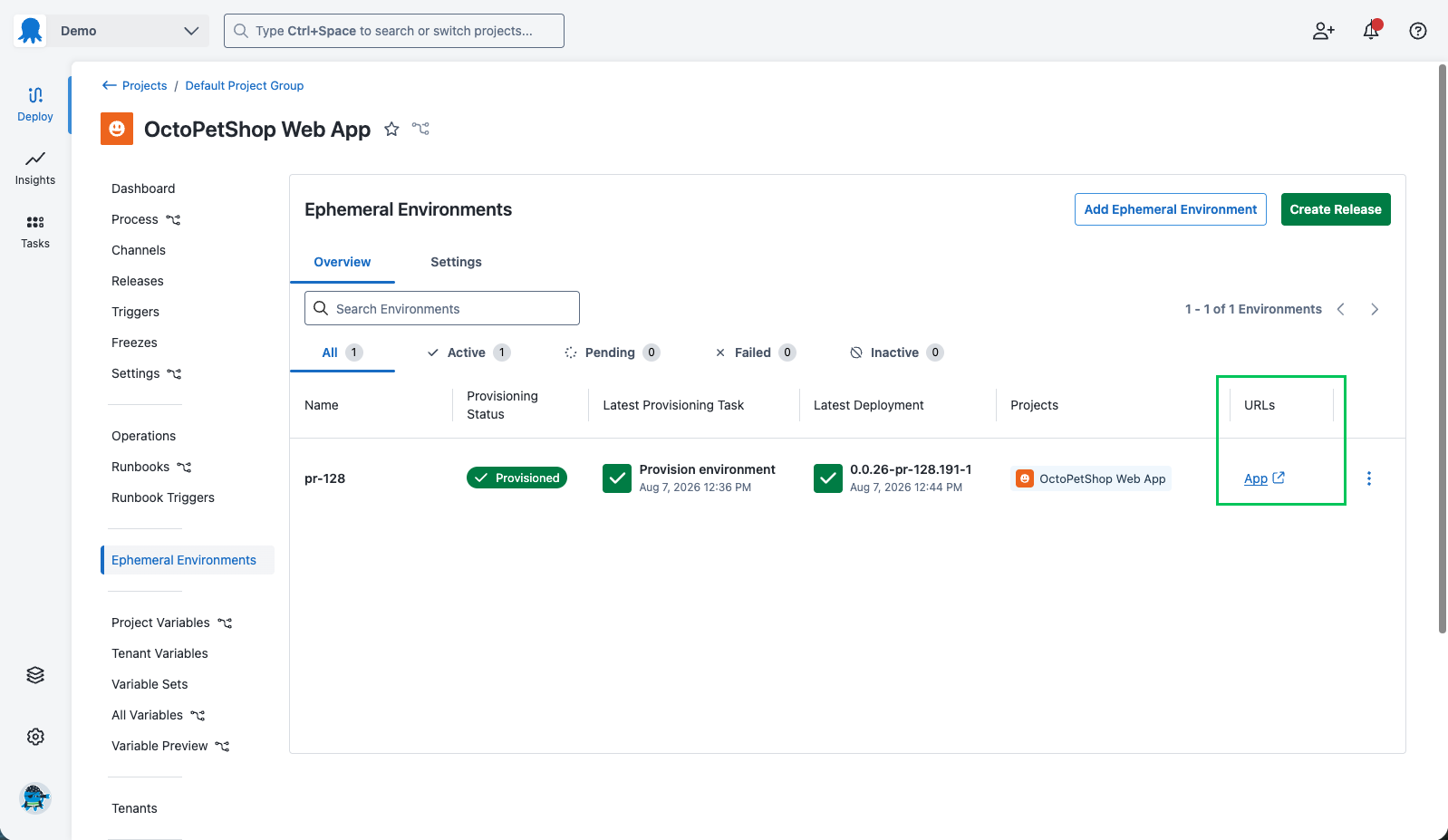Open Freezes in project menu

[134, 343]
